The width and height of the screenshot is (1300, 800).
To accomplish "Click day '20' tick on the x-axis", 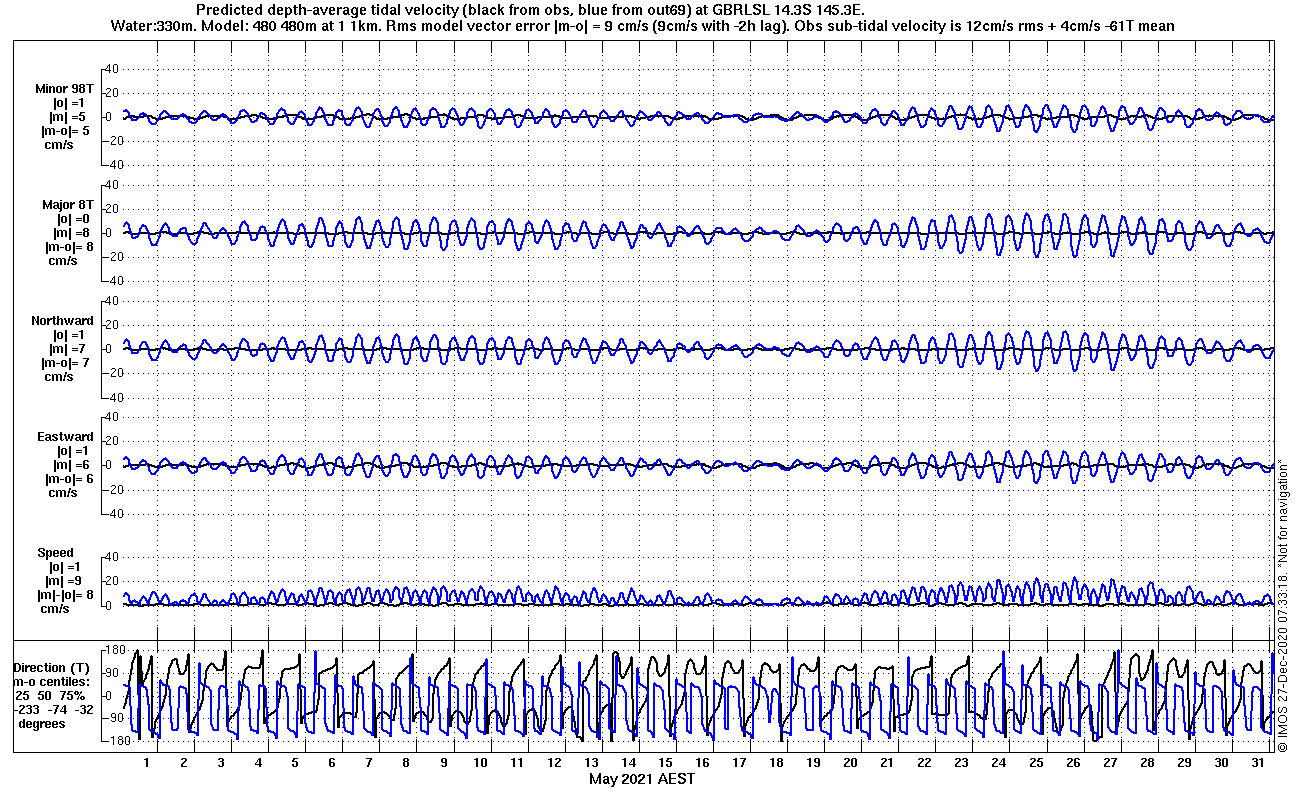I will tap(850, 762).
